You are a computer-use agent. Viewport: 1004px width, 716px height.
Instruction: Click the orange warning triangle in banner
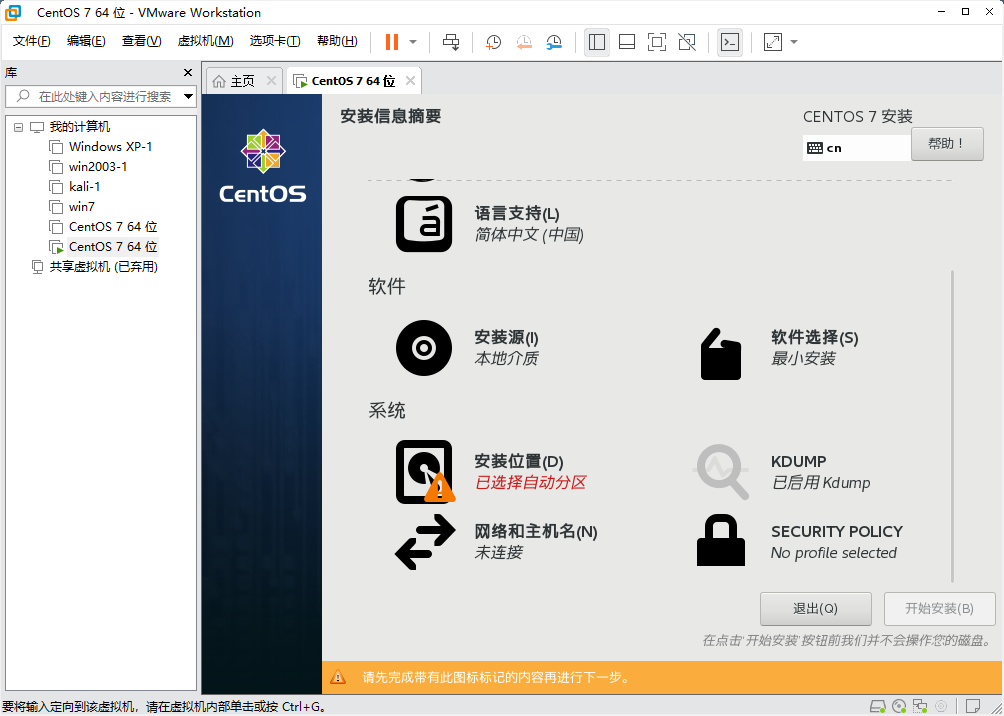[x=337, y=677]
